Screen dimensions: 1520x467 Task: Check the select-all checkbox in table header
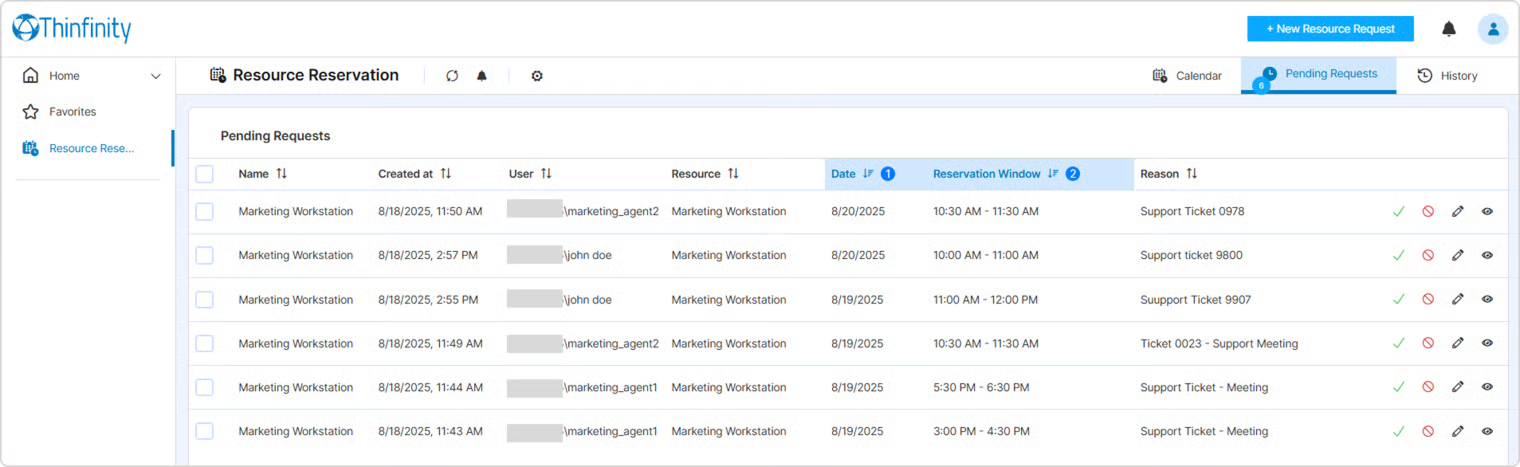[x=205, y=174]
